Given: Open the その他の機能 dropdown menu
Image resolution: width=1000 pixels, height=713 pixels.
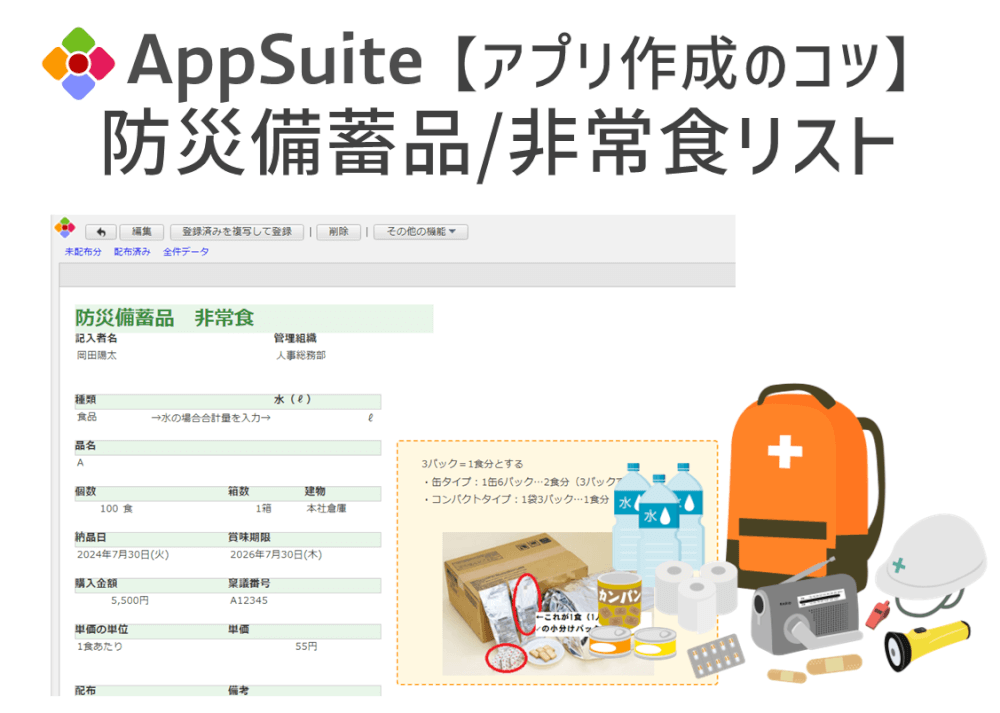Looking at the screenshot, I should pos(420,232).
